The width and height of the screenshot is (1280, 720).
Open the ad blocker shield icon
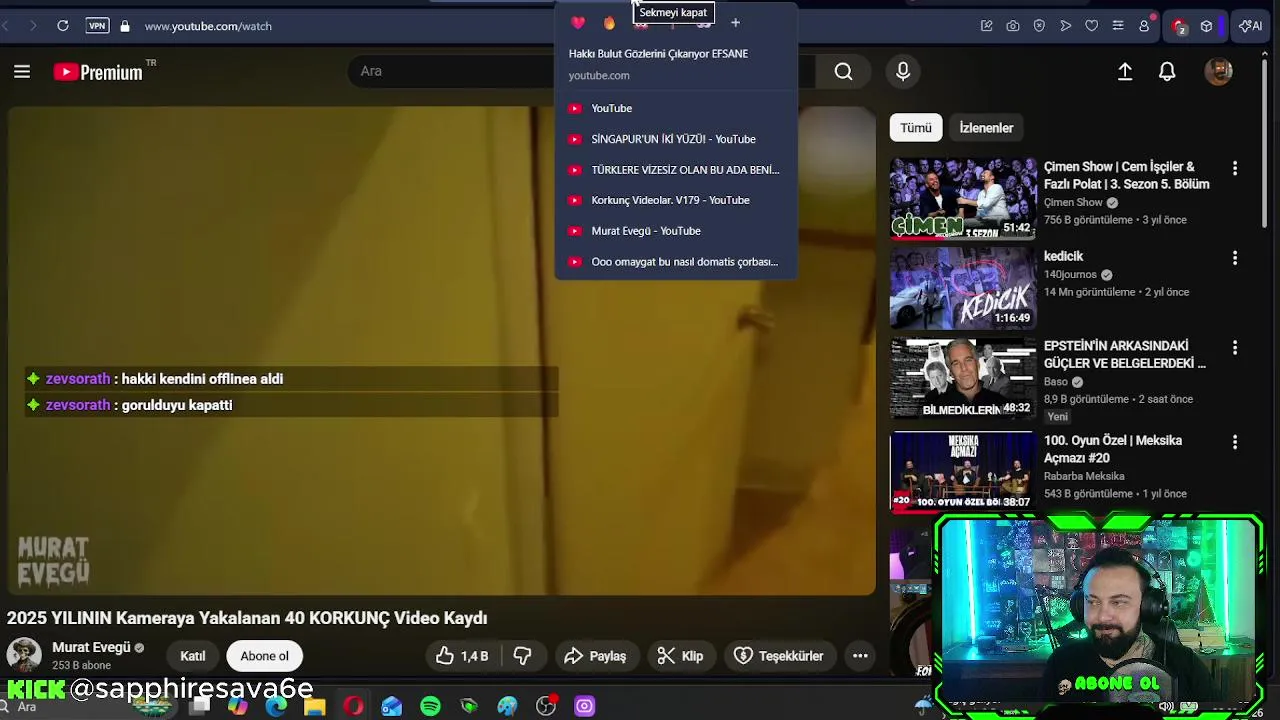tap(1039, 26)
